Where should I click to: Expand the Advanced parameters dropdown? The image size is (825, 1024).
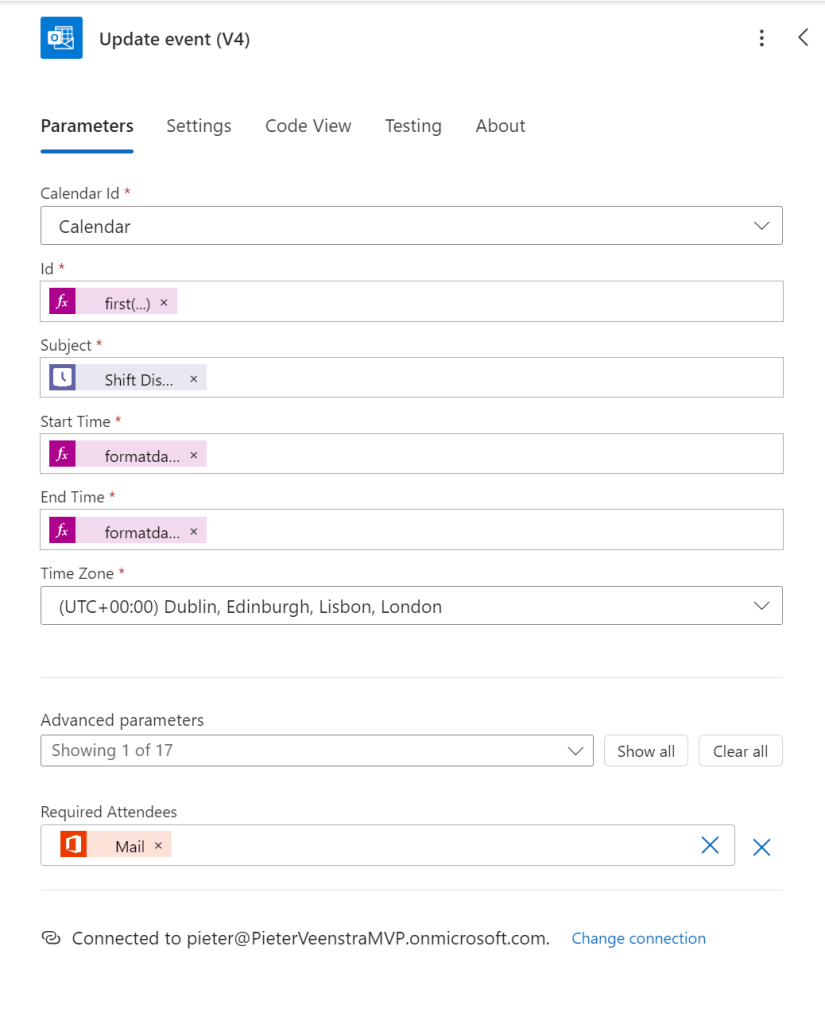575,751
